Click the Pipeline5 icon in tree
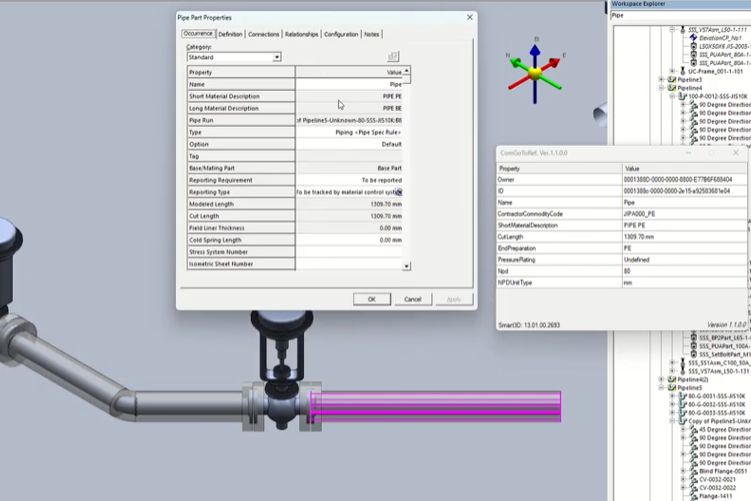 671,388
